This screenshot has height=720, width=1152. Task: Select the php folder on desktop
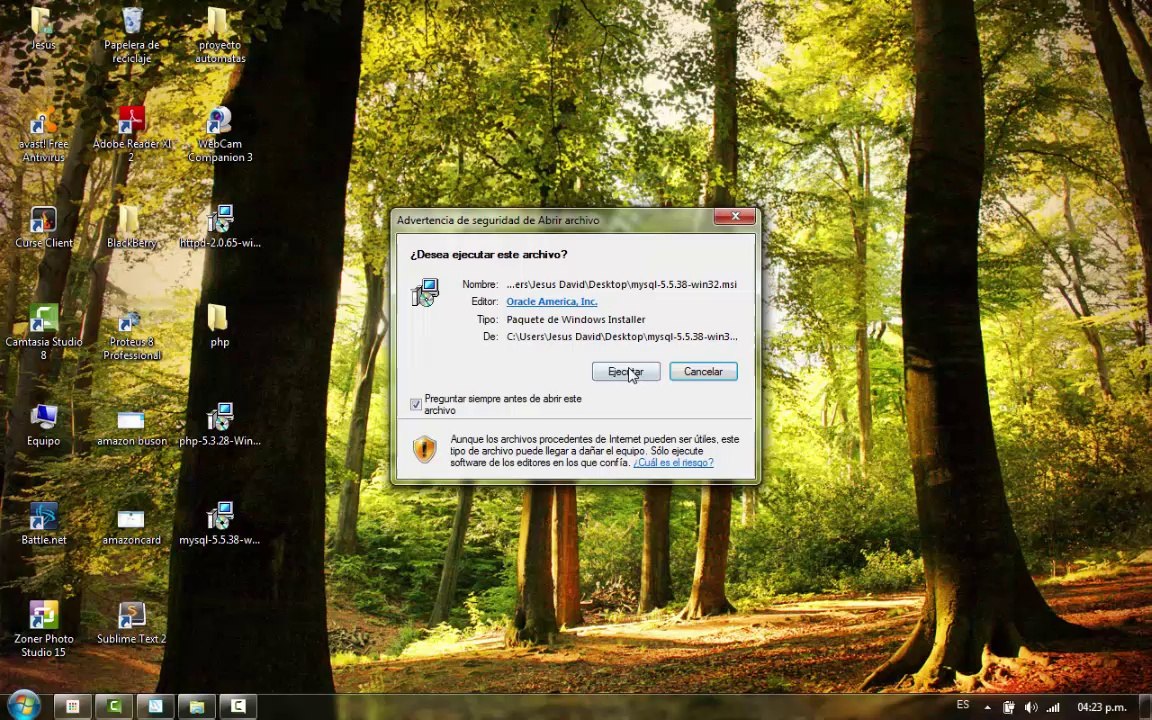[220, 325]
